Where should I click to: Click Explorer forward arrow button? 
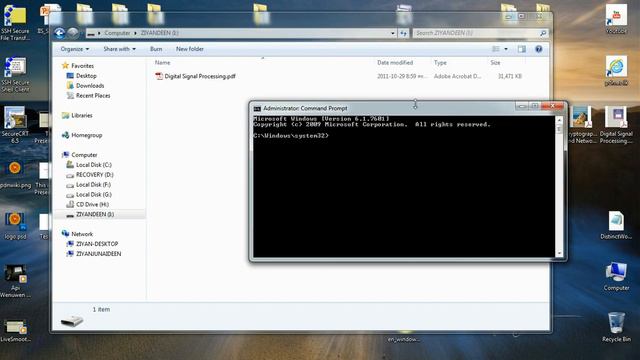[73, 33]
